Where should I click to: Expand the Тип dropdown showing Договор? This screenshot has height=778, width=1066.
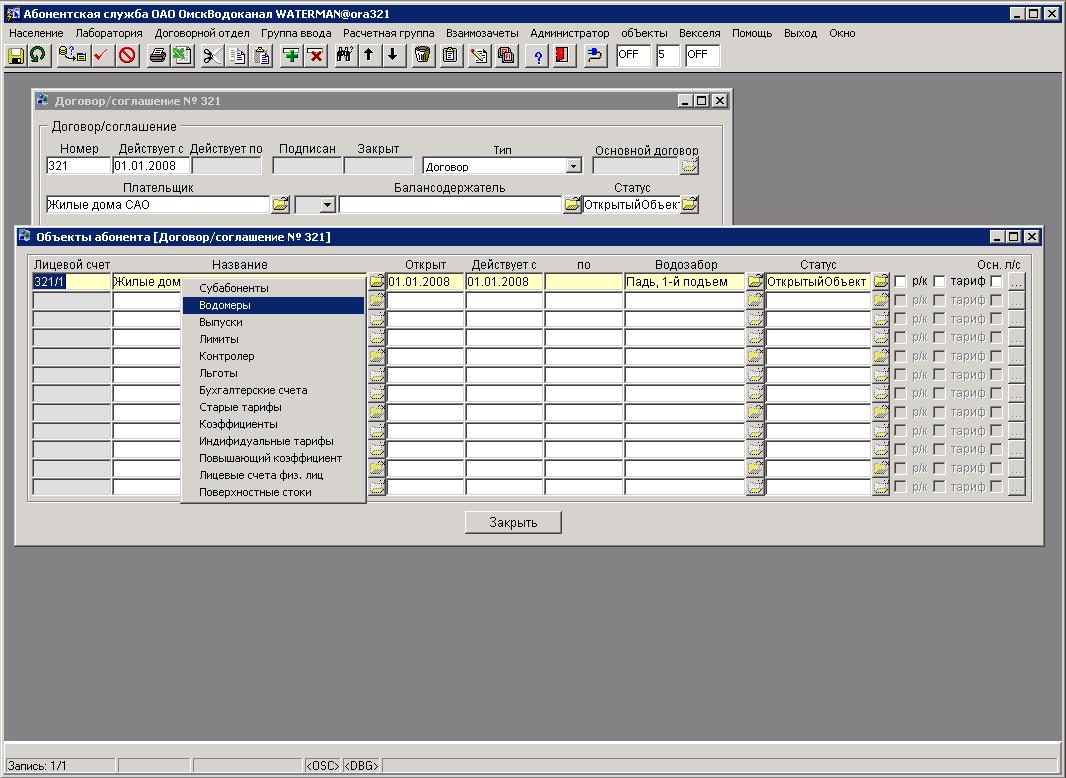point(573,166)
